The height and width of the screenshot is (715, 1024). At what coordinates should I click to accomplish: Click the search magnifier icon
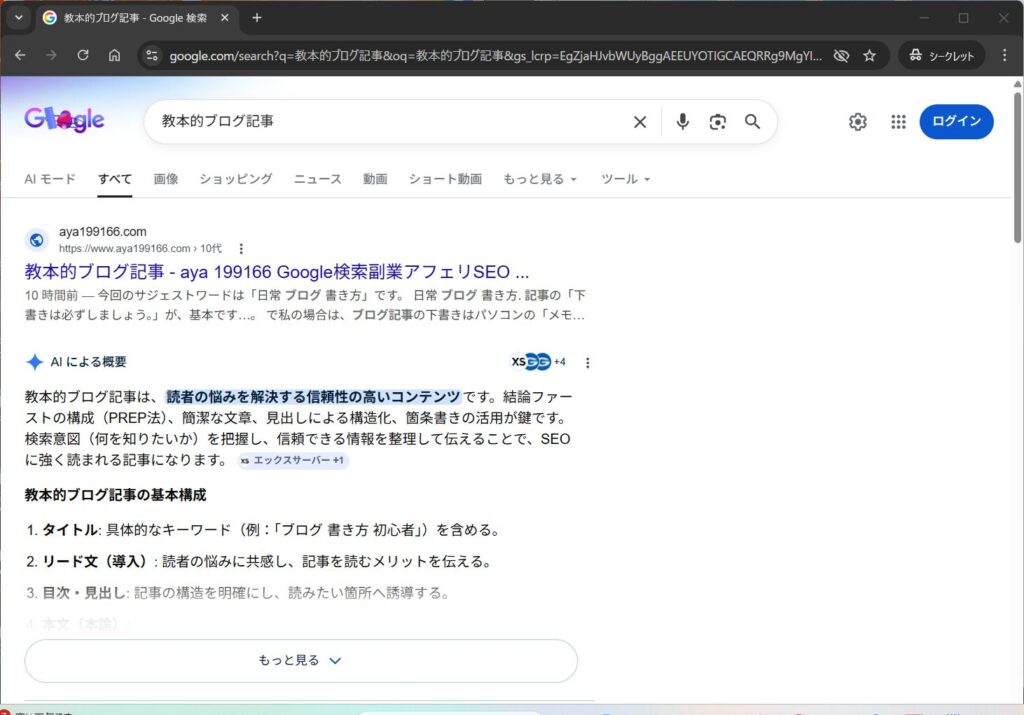[753, 121]
